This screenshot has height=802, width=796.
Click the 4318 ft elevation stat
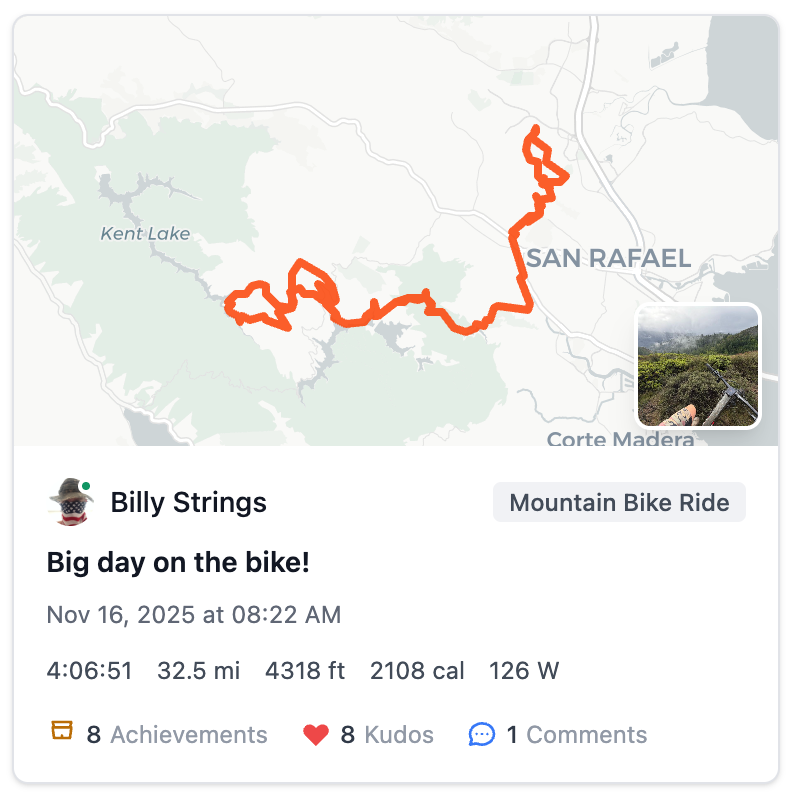[x=305, y=670]
